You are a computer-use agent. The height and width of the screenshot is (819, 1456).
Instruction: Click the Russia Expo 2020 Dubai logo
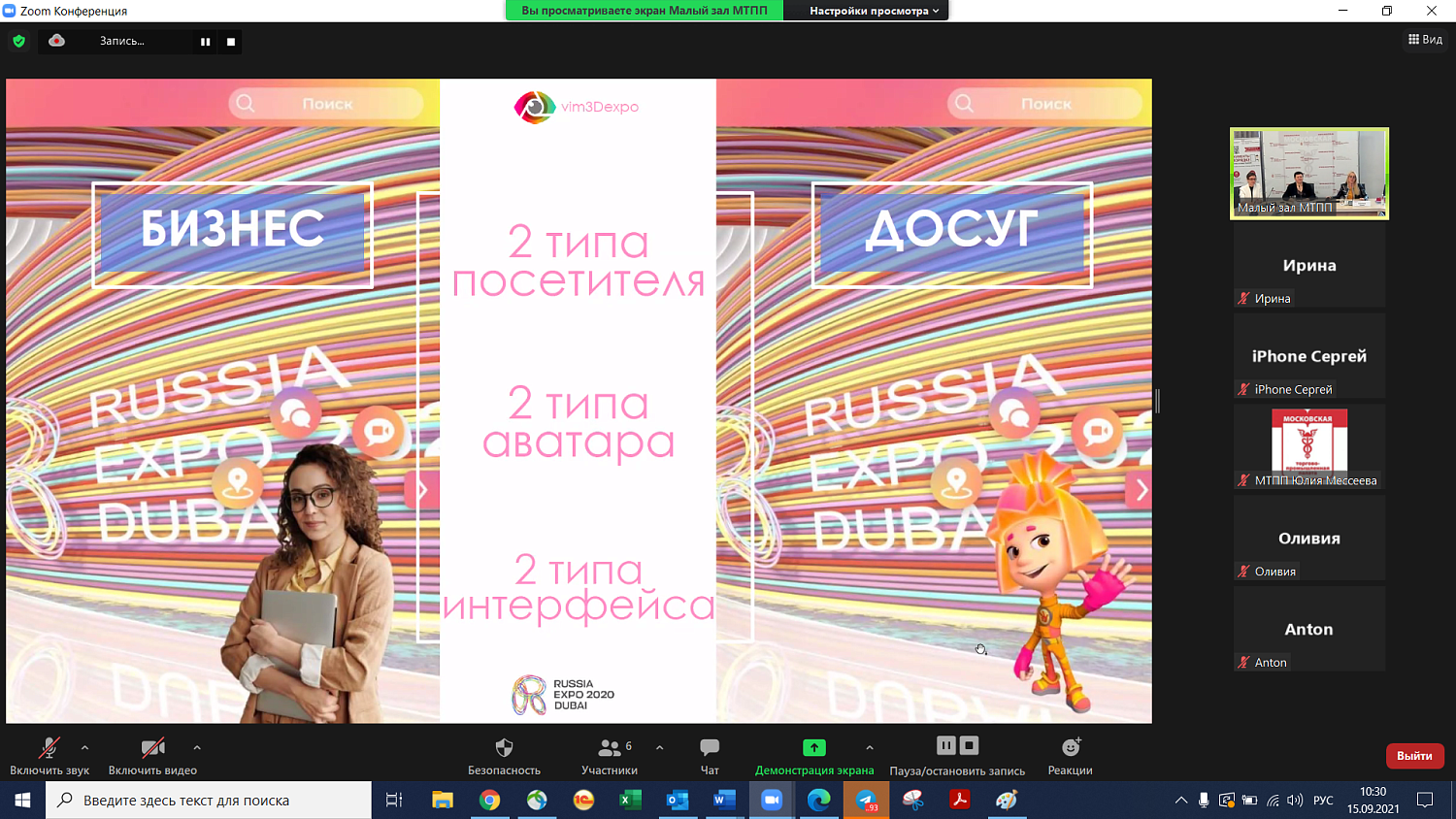coord(563,695)
